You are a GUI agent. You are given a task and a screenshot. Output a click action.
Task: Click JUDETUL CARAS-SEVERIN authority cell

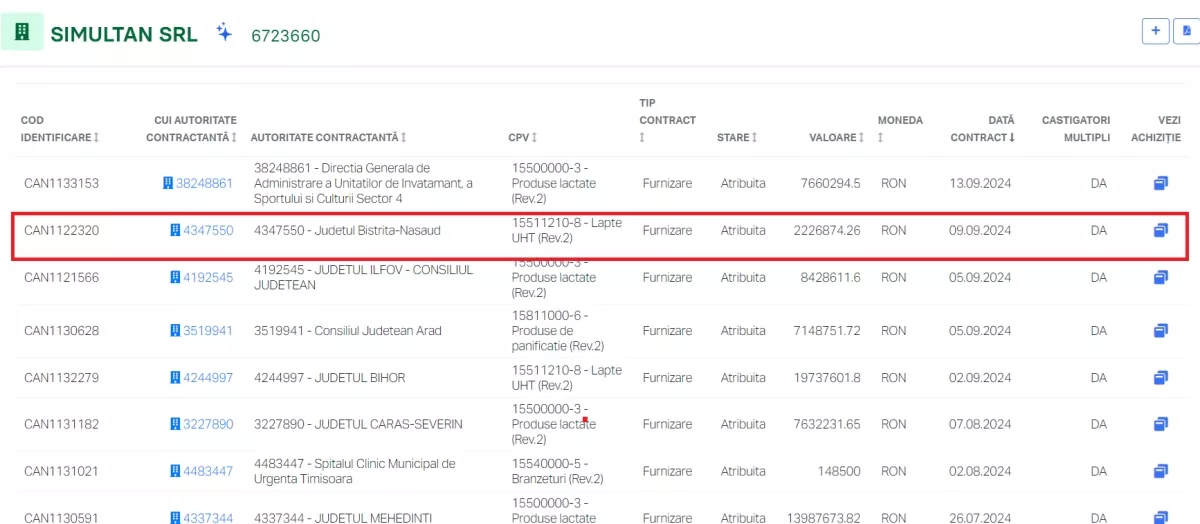pos(358,424)
